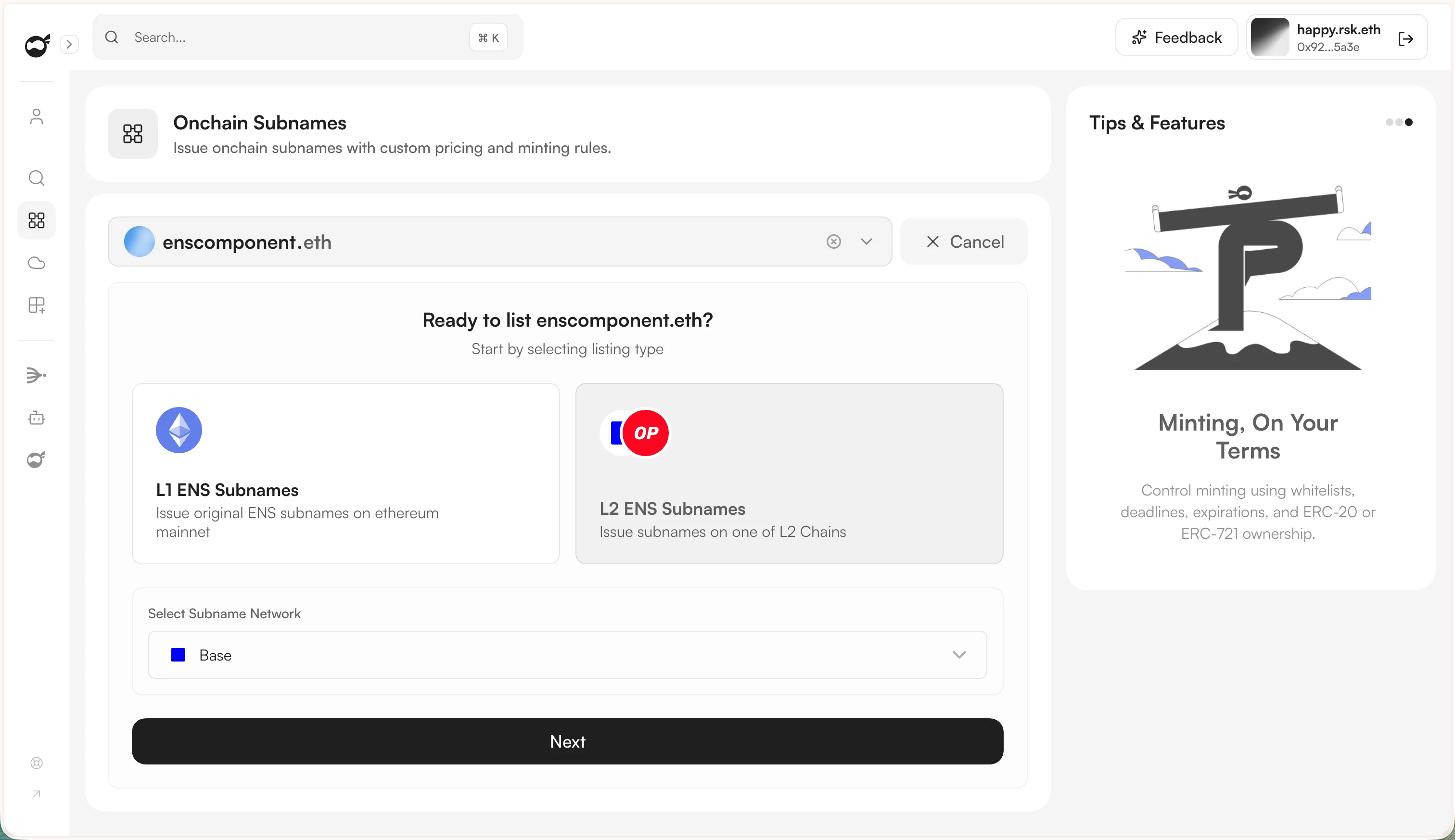The width and height of the screenshot is (1455, 840).
Task: Click the active third Tips carousel dot
Action: (1409, 122)
